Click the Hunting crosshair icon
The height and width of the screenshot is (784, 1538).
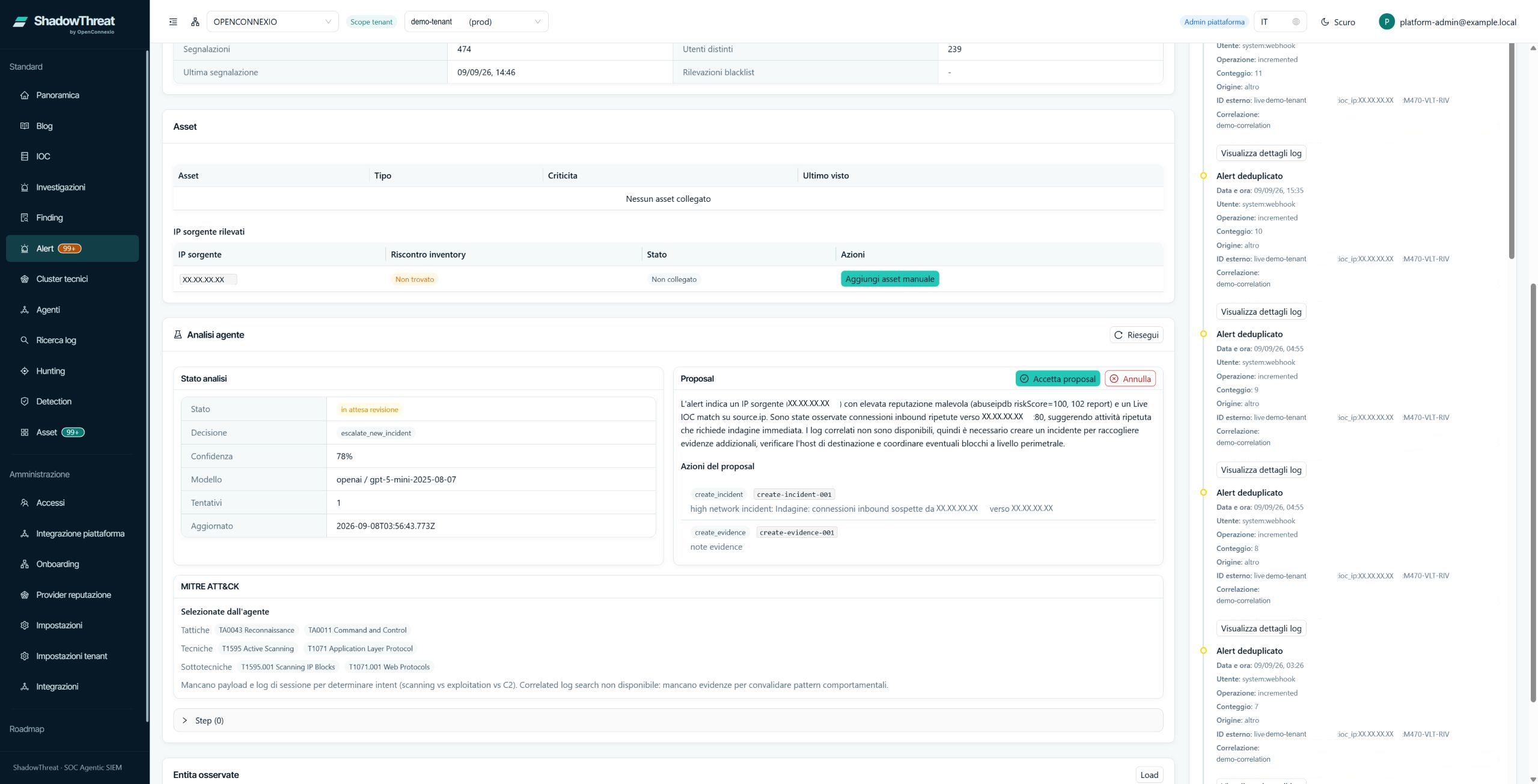coord(25,371)
